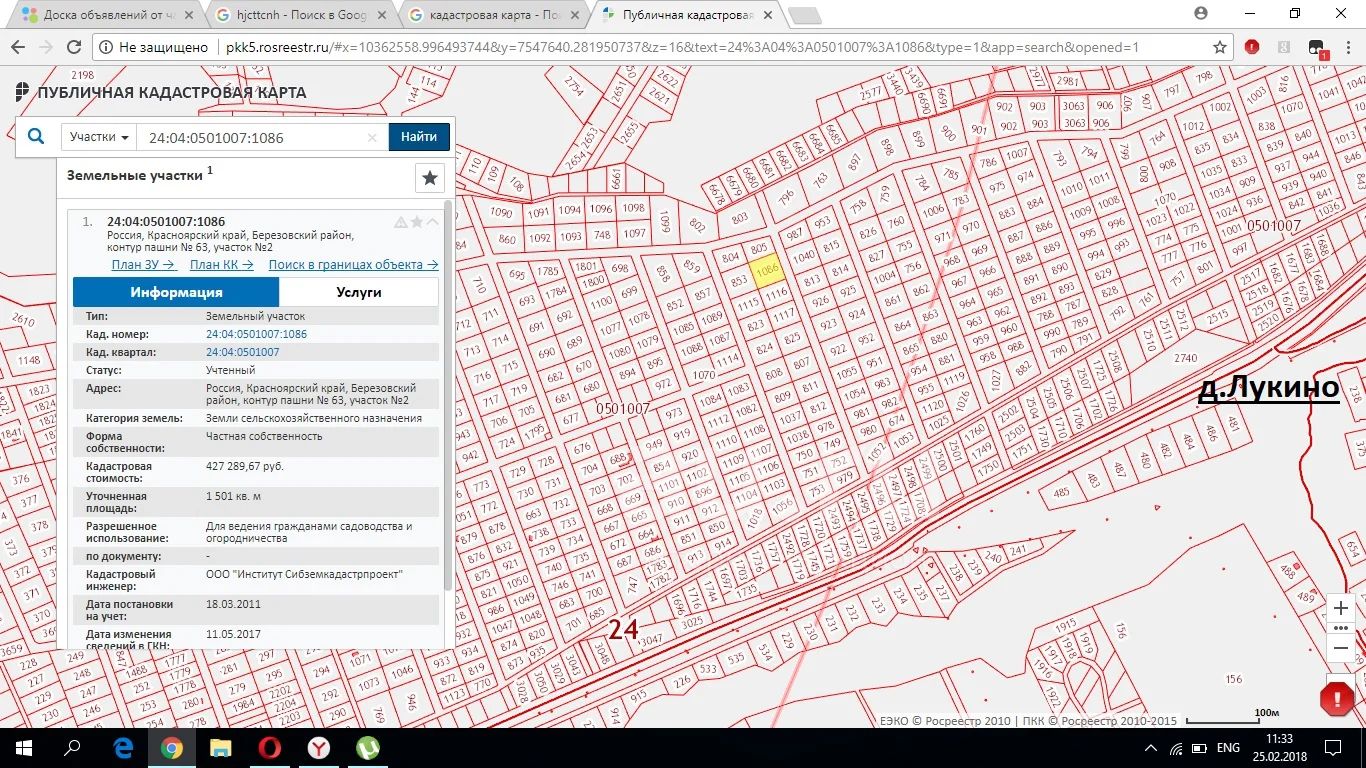This screenshot has height=768, width=1366.
Task: Click the Публичная кадастровая карта logo
Action: point(162,93)
